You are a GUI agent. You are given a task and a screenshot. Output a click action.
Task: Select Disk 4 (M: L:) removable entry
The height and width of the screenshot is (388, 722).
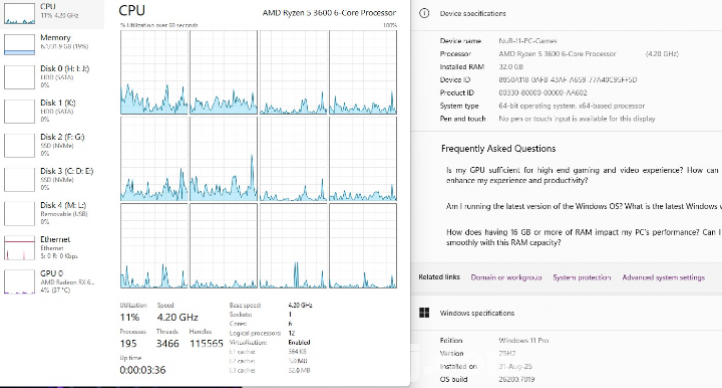[x=52, y=213]
